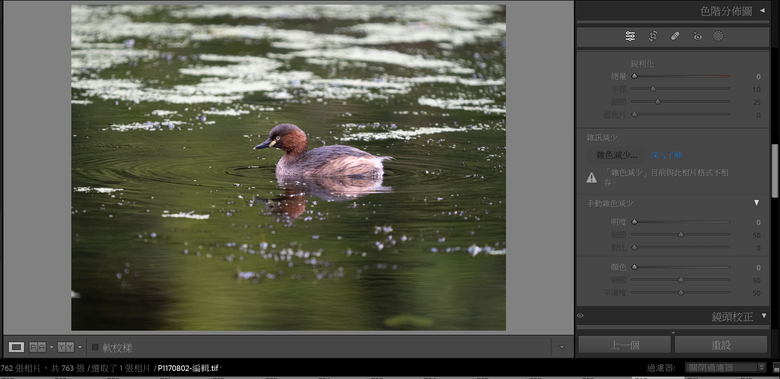
Task: Click the 重設 reset button
Action: point(721,345)
